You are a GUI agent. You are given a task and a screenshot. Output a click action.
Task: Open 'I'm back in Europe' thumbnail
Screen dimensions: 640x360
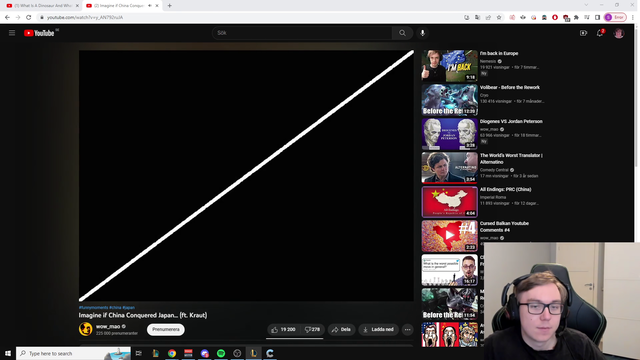449,66
